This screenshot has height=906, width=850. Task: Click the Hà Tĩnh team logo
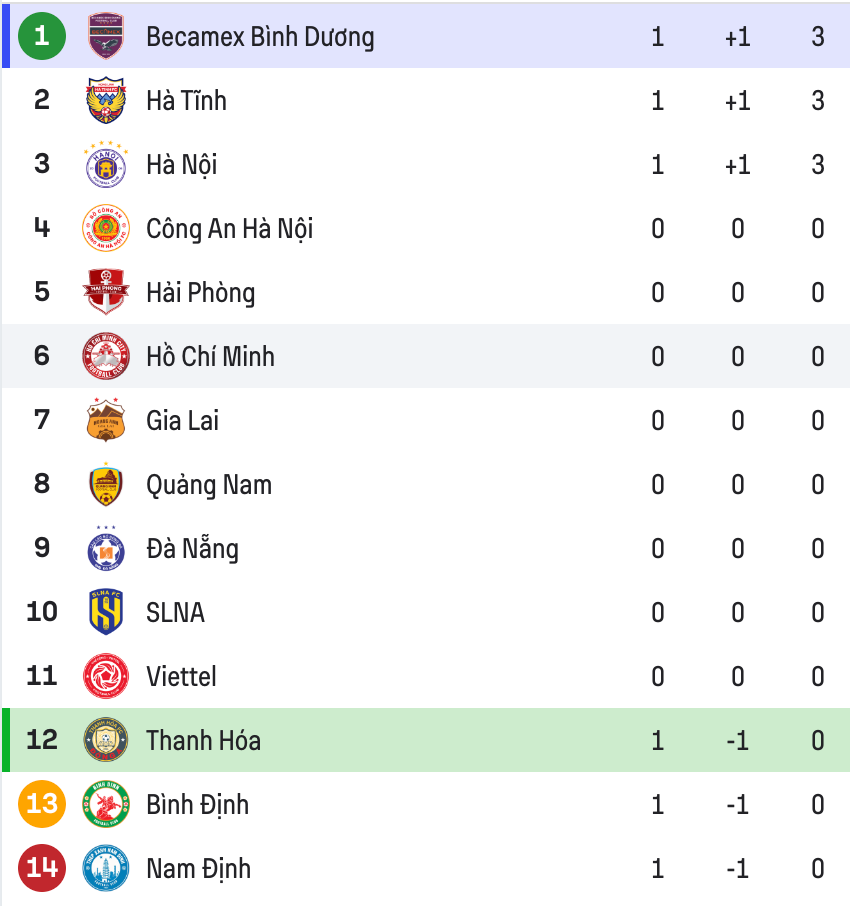pos(106,101)
